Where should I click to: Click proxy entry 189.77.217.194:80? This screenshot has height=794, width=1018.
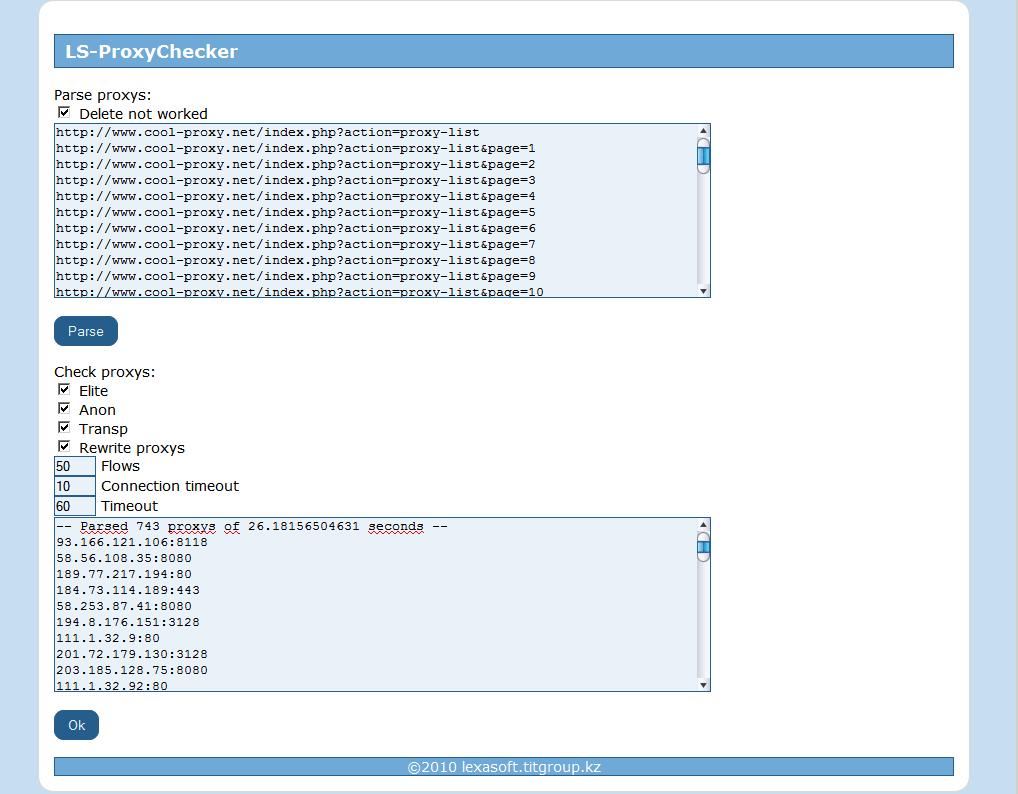coord(124,574)
